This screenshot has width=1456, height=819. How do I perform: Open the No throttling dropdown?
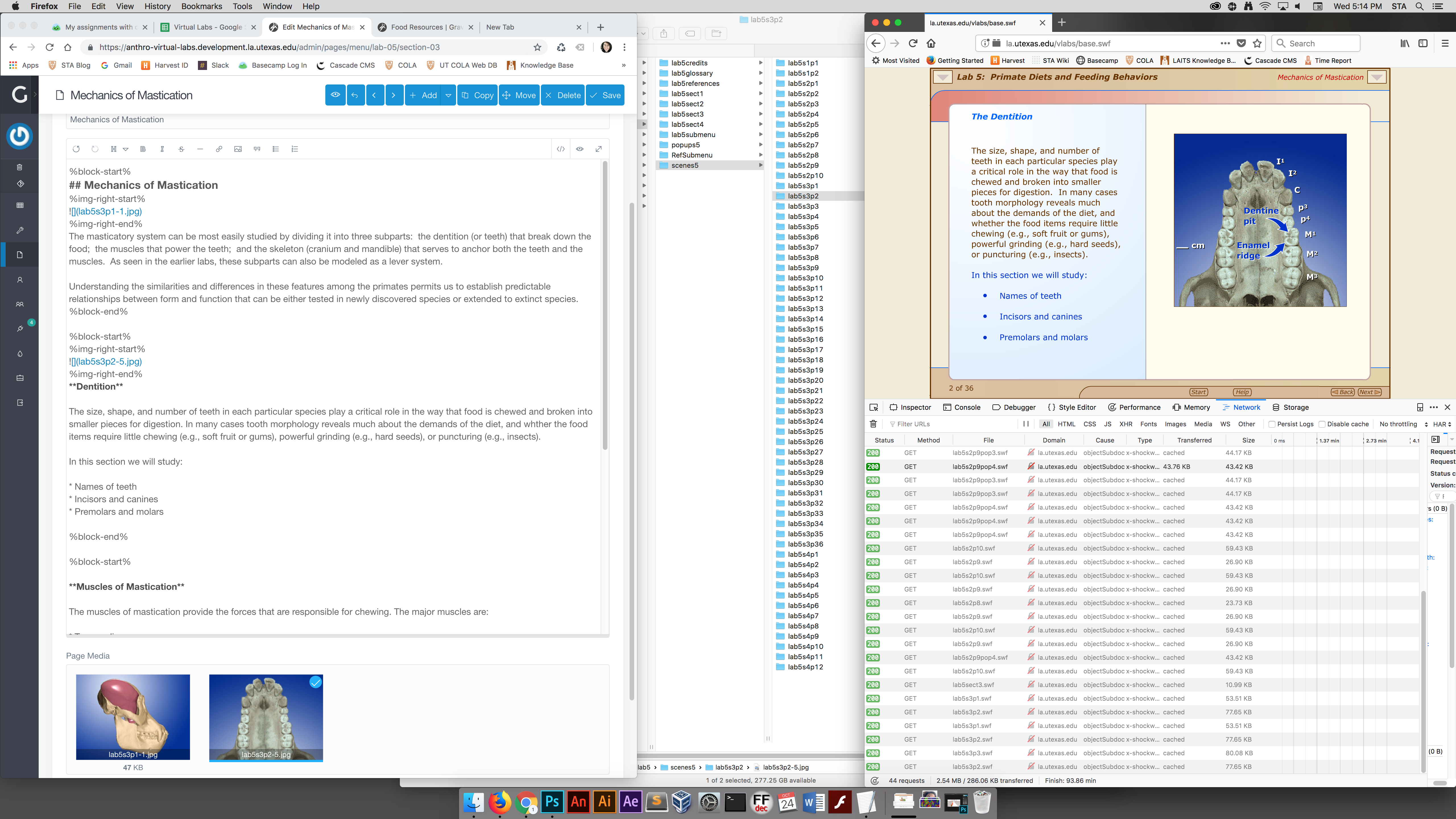tap(1403, 424)
